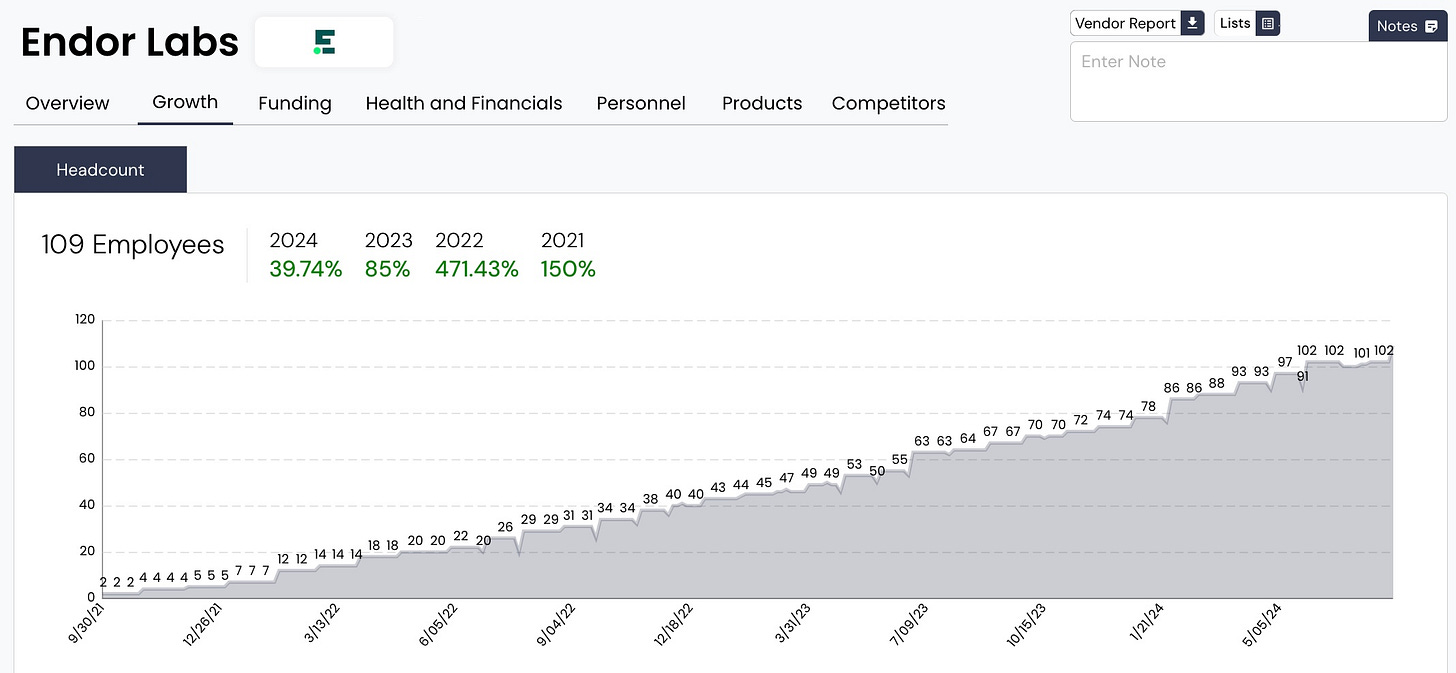Open Lists using its list icon
Viewport: 1456px width, 673px height.
[1267, 23]
